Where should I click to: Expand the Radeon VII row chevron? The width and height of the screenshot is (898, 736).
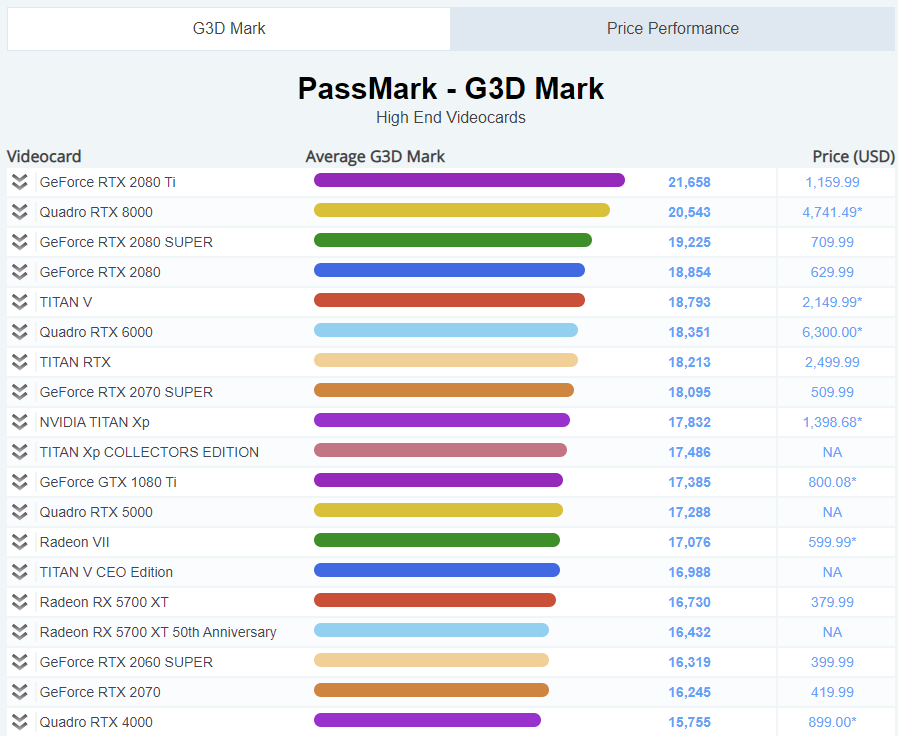19,542
